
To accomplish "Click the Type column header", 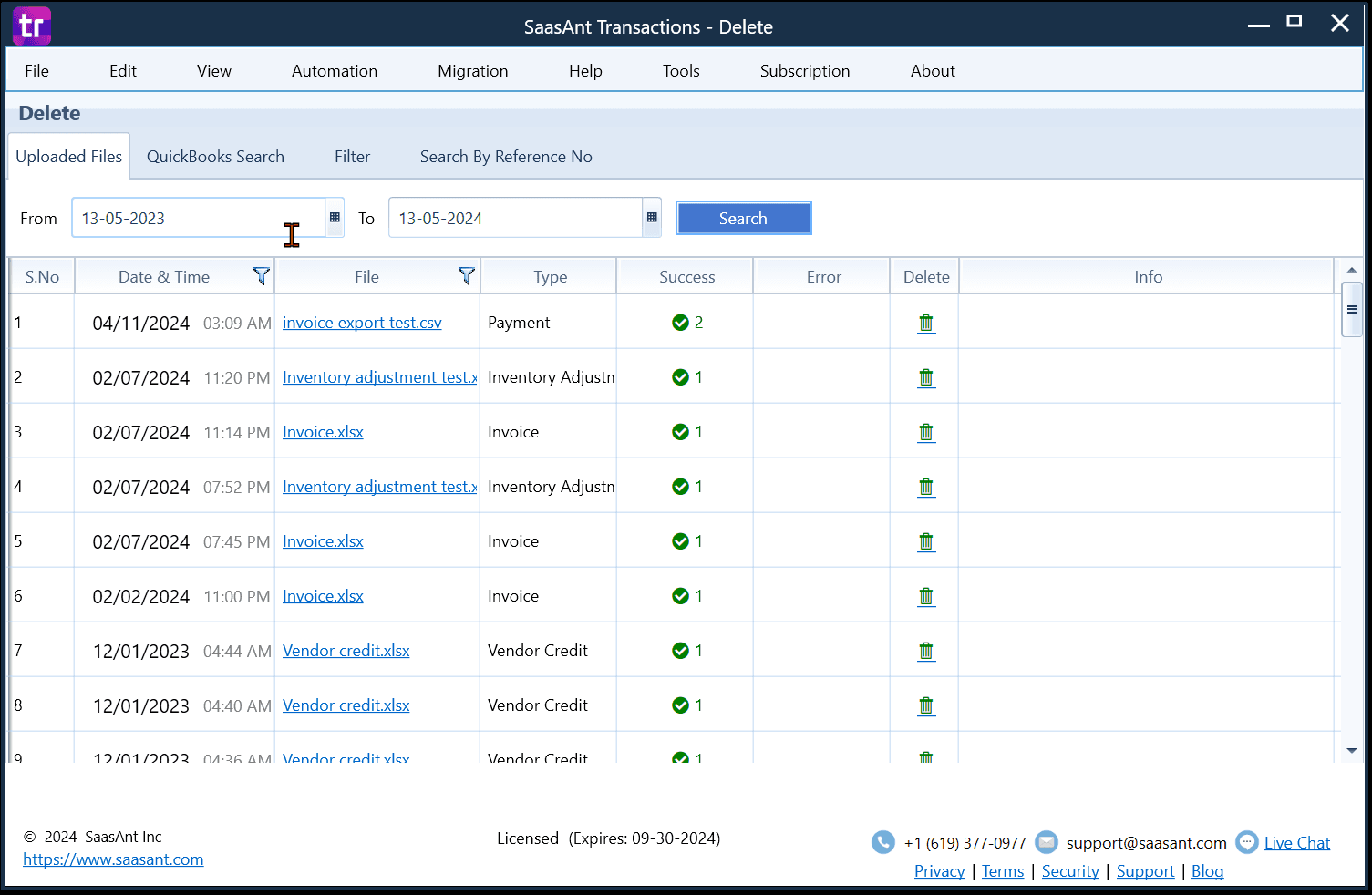I will click(x=550, y=276).
